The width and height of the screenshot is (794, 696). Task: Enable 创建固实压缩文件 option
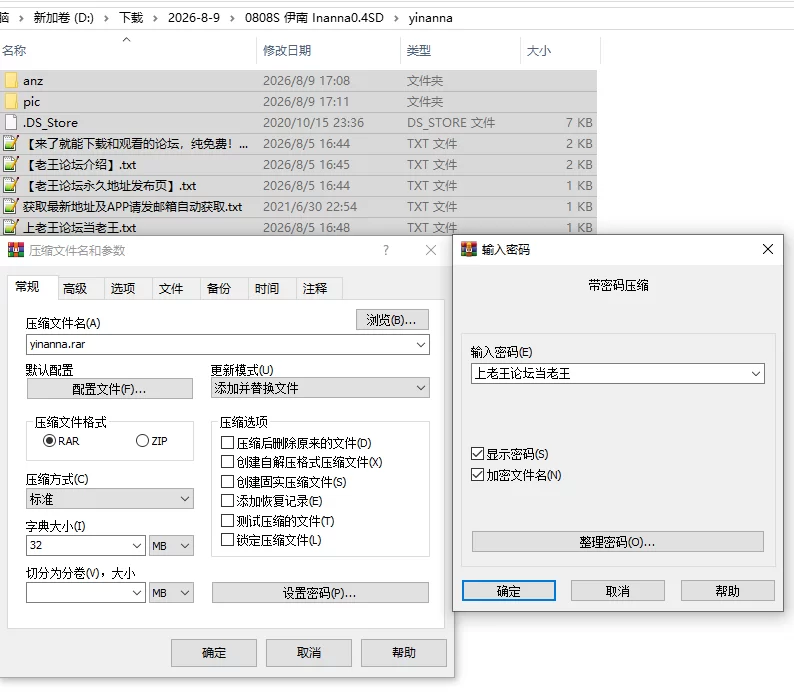tap(227, 482)
